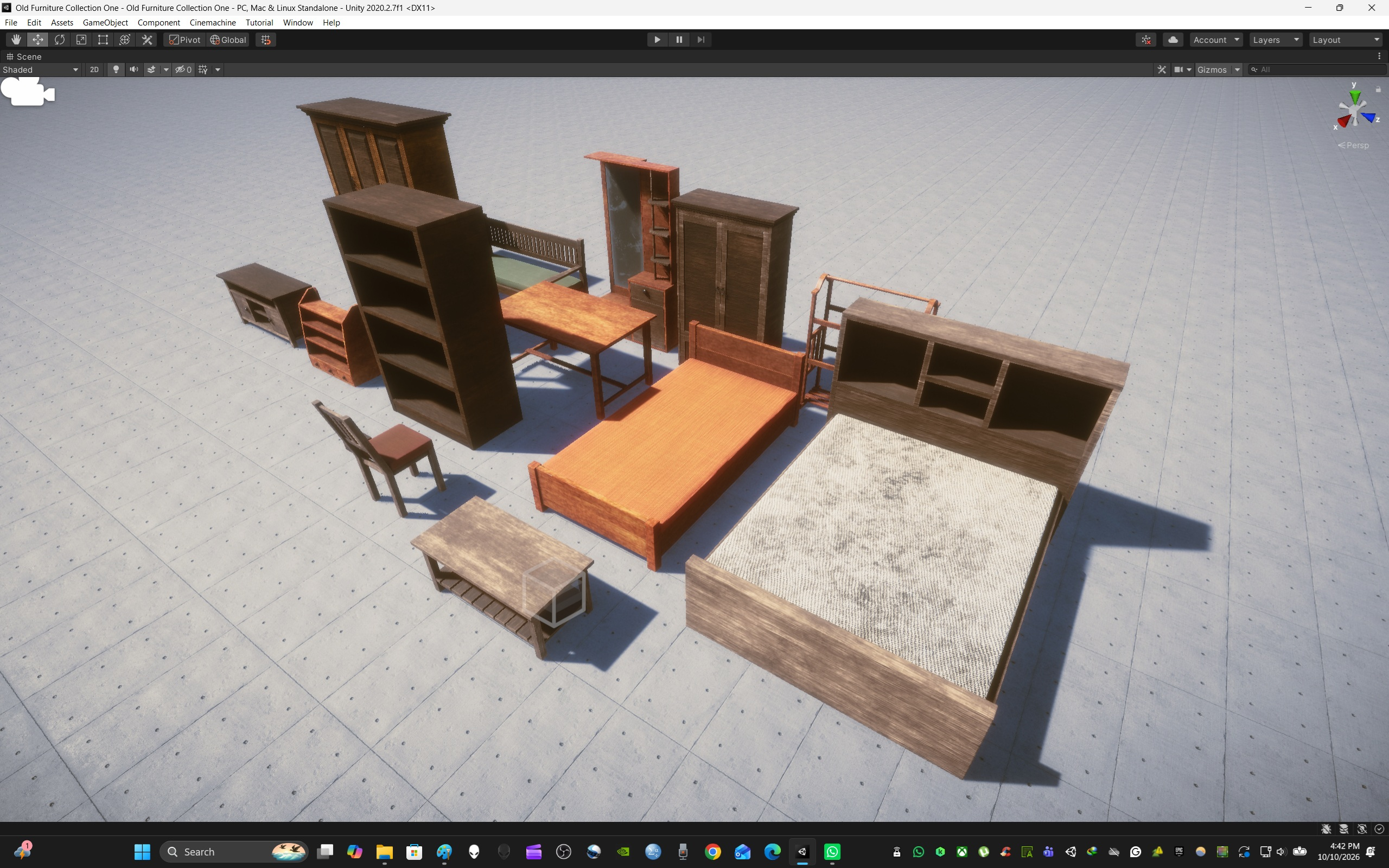Open the Account dropdown
1389x868 pixels.
pos(1216,40)
